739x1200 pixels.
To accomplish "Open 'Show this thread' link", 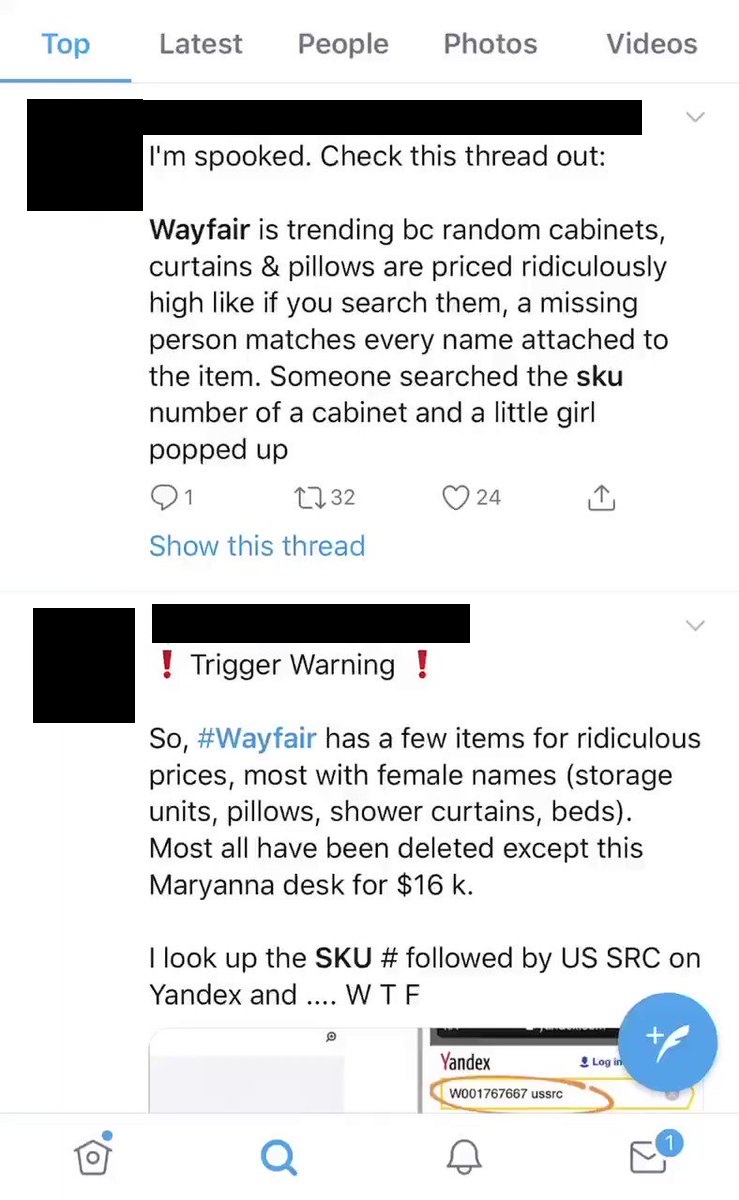I will 257,546.
